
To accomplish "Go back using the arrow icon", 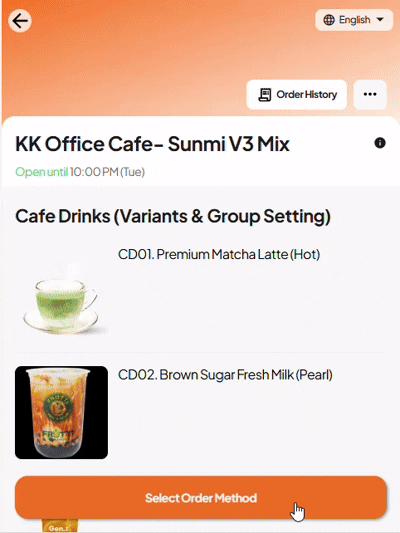I will click(20, 21).
